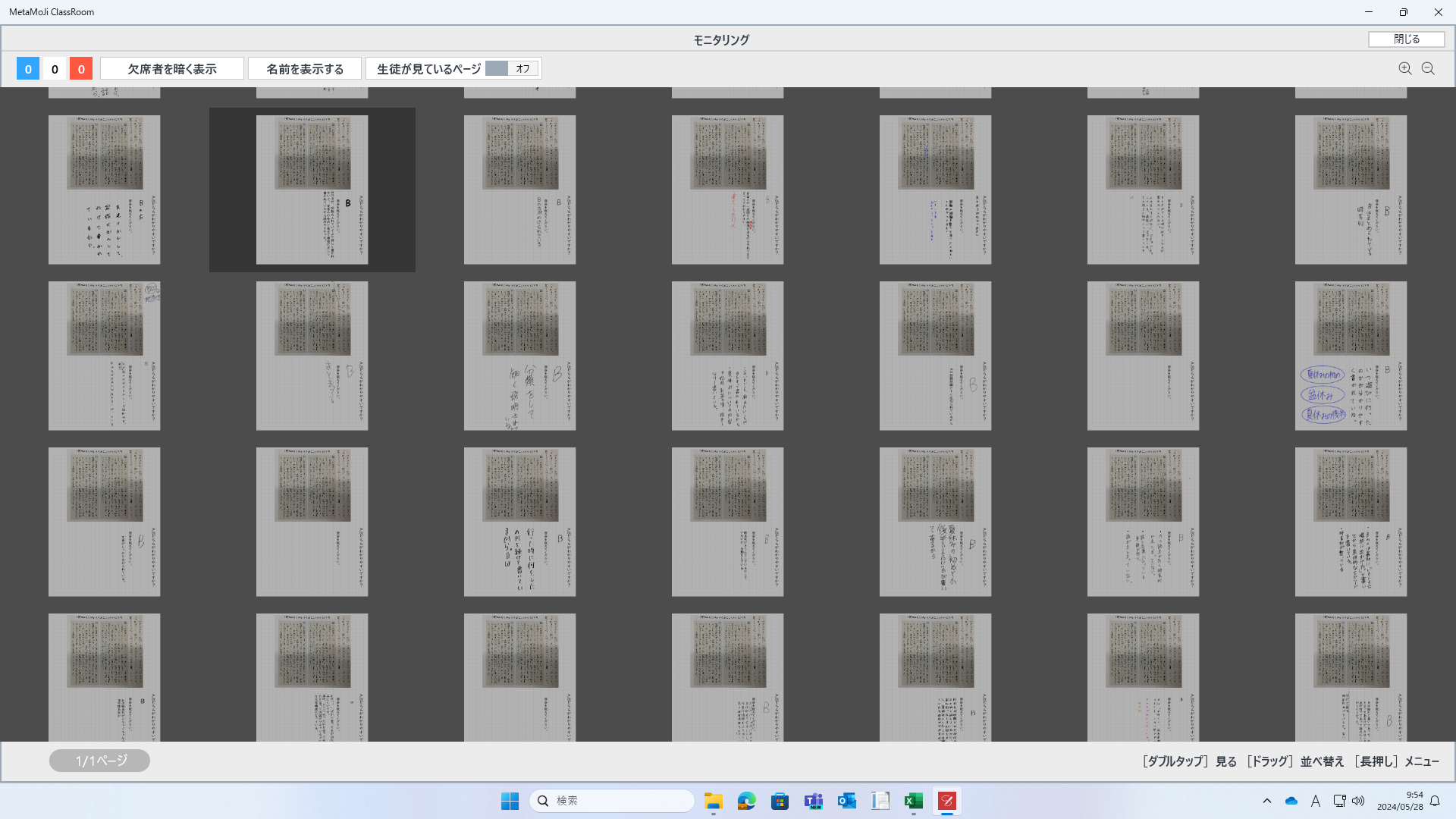The height and width of the screenshot is (819, 1456).
Task: Select the thumbnail with red handwriting
Action: (727, 190)
